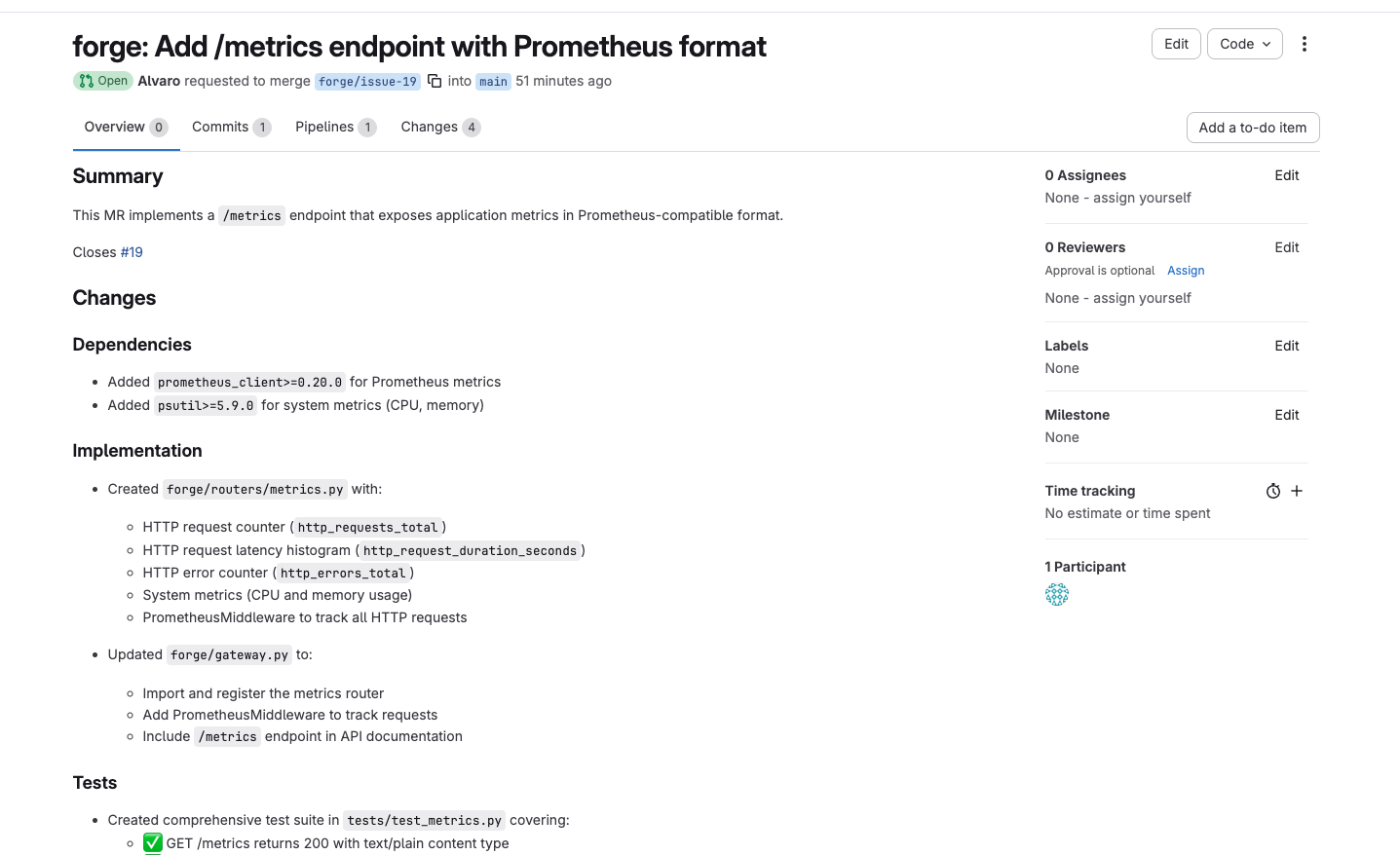Expand the Code dropdown button
This screenshot has width=1400, height=855.
pos(1244,44)
